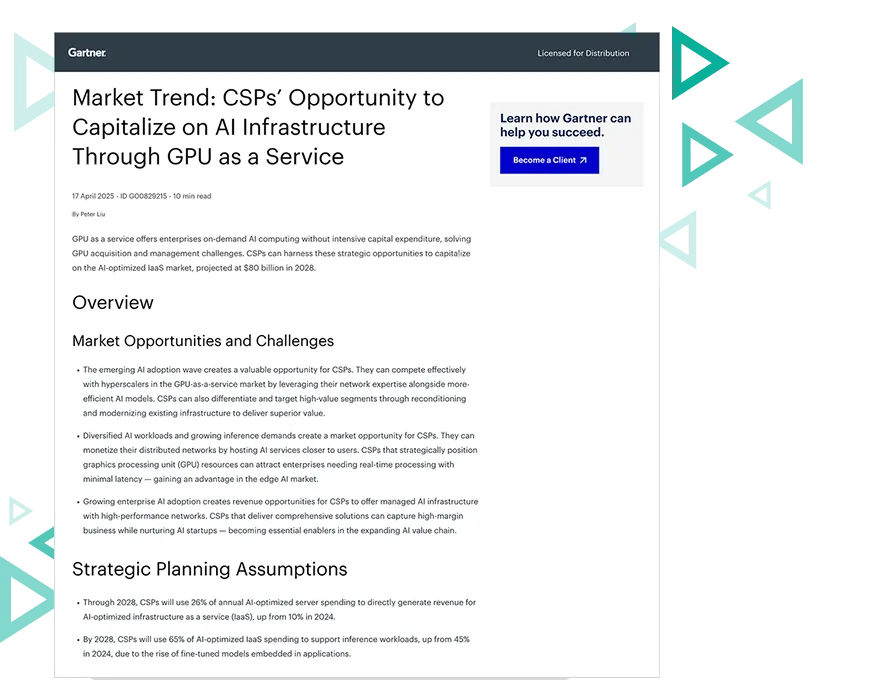Click 'Learn how Gartner can help you succeed' text
881x680 pixels.
pyautogui.click(x=565, y=125)
